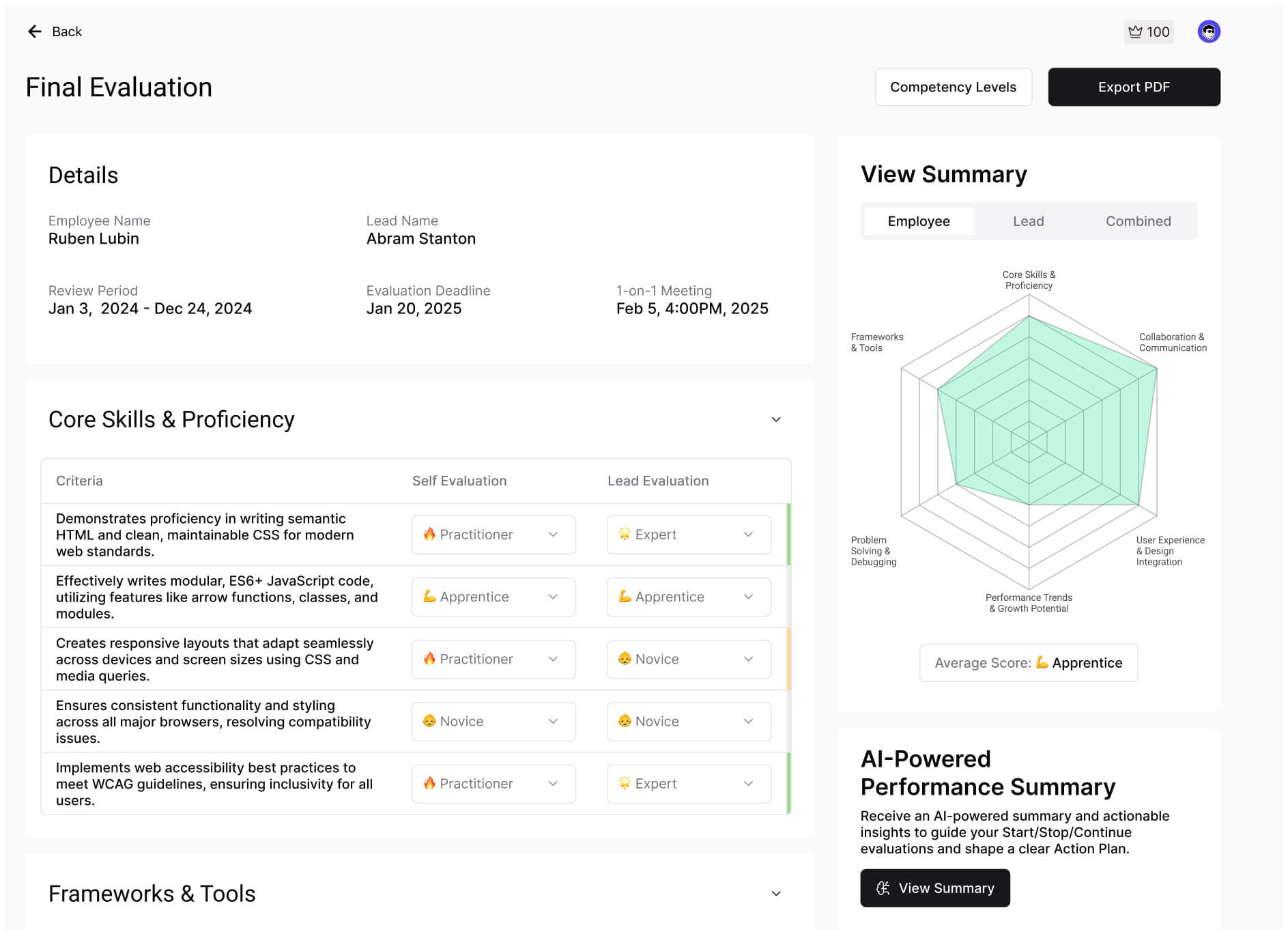Switch to the Combined summary tab

tap(1137, 221)
